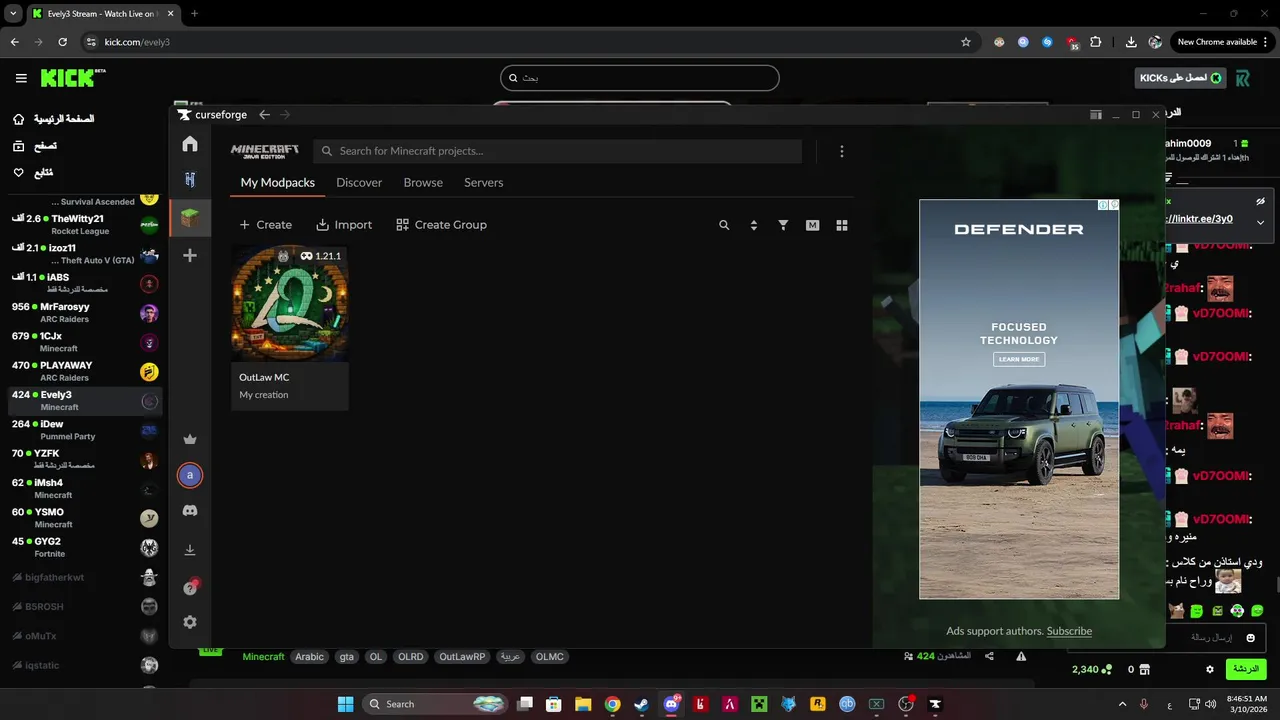Select the OutLaw MC modpack thumbnail
The height and width of the screenshot is (720, 1280).
point(290,302)
